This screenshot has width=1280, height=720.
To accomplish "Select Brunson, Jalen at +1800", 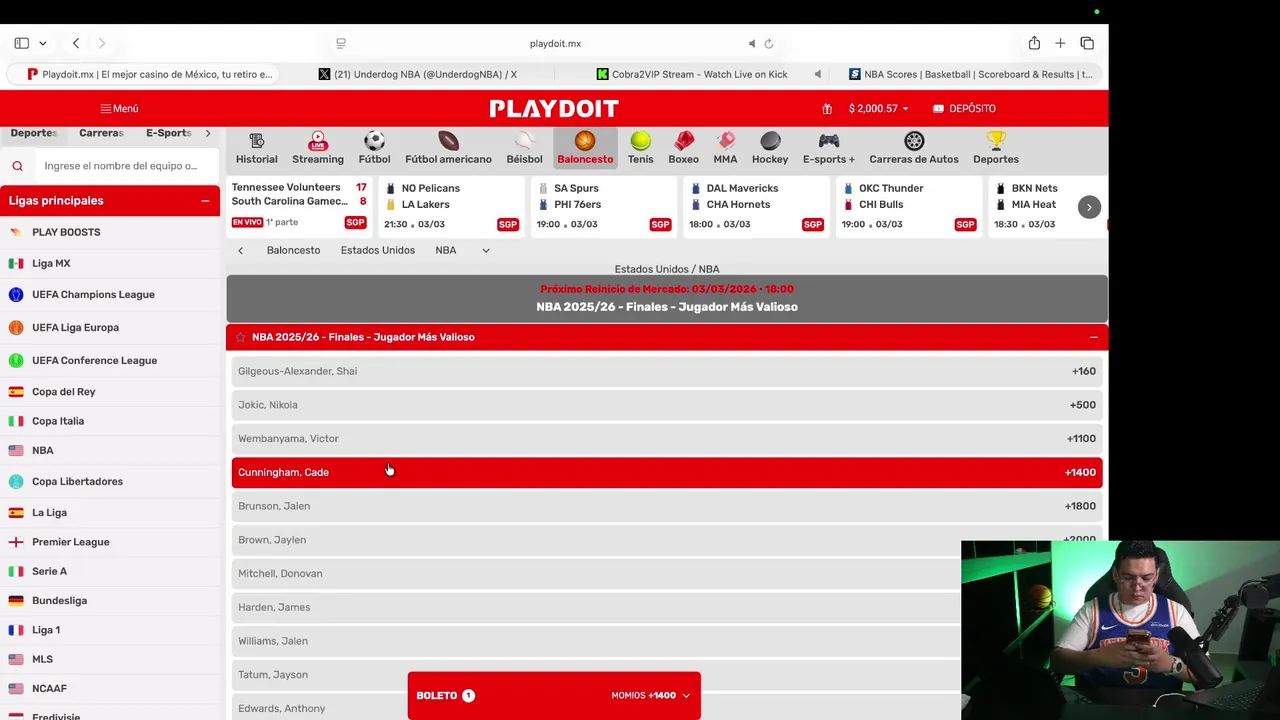I will coord(667,506).
